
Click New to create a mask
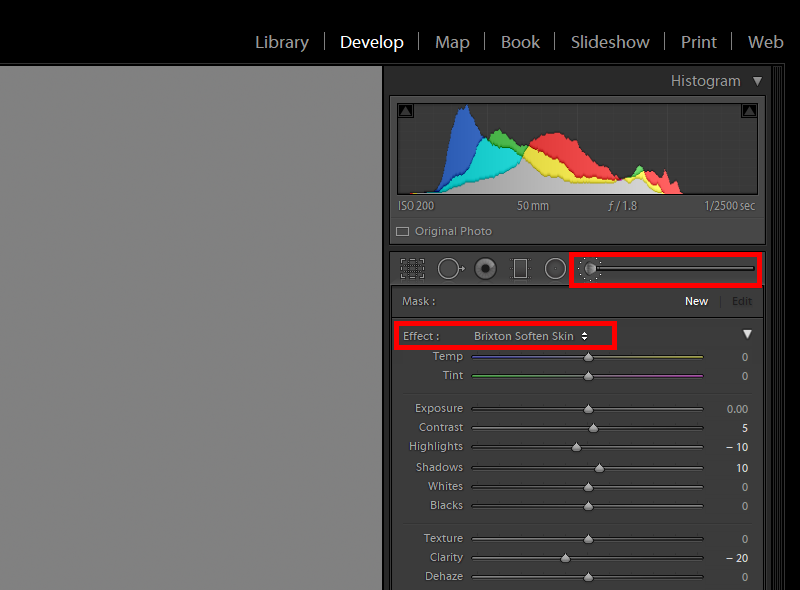(696, 301)
